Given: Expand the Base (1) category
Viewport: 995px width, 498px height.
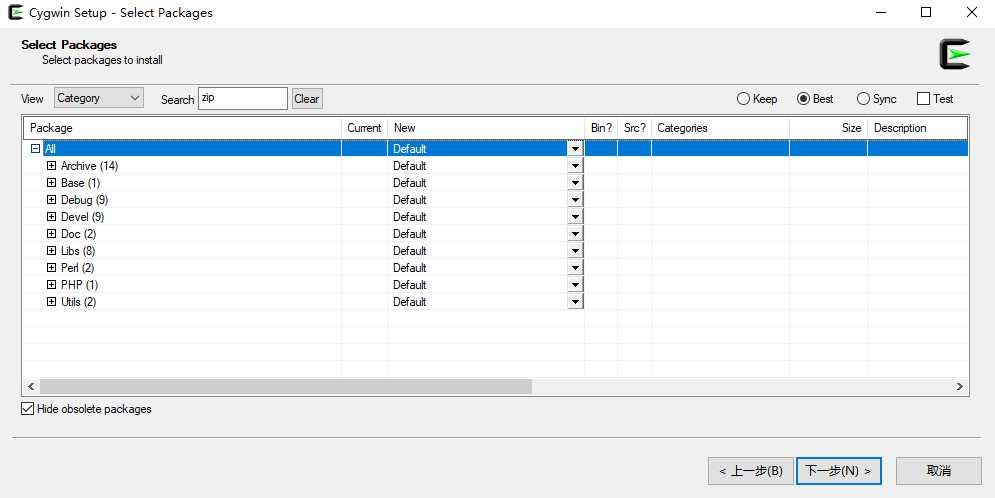Looking at the screenshot, I should [51, 183].
